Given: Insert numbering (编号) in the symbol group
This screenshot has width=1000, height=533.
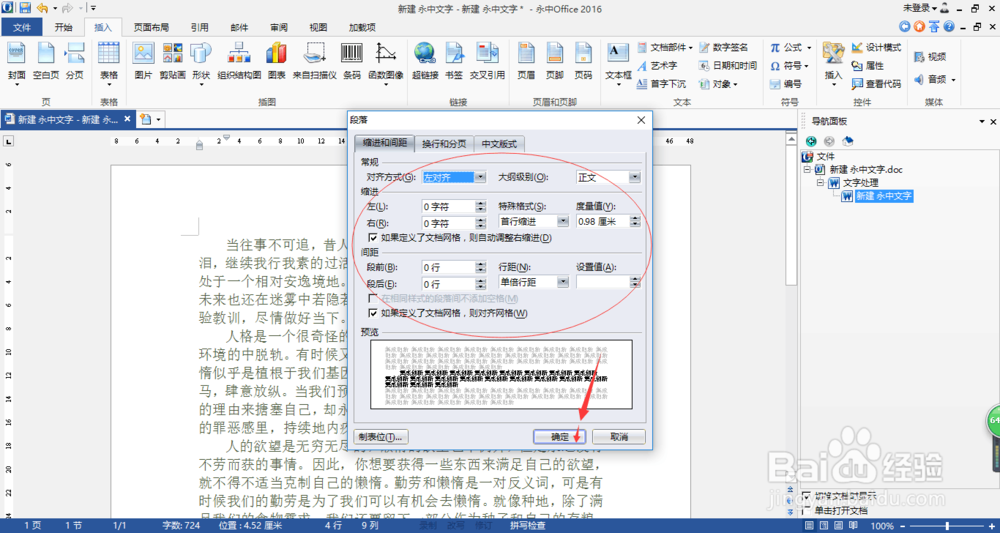Looking at the screenshot, I should pos(786,84).
